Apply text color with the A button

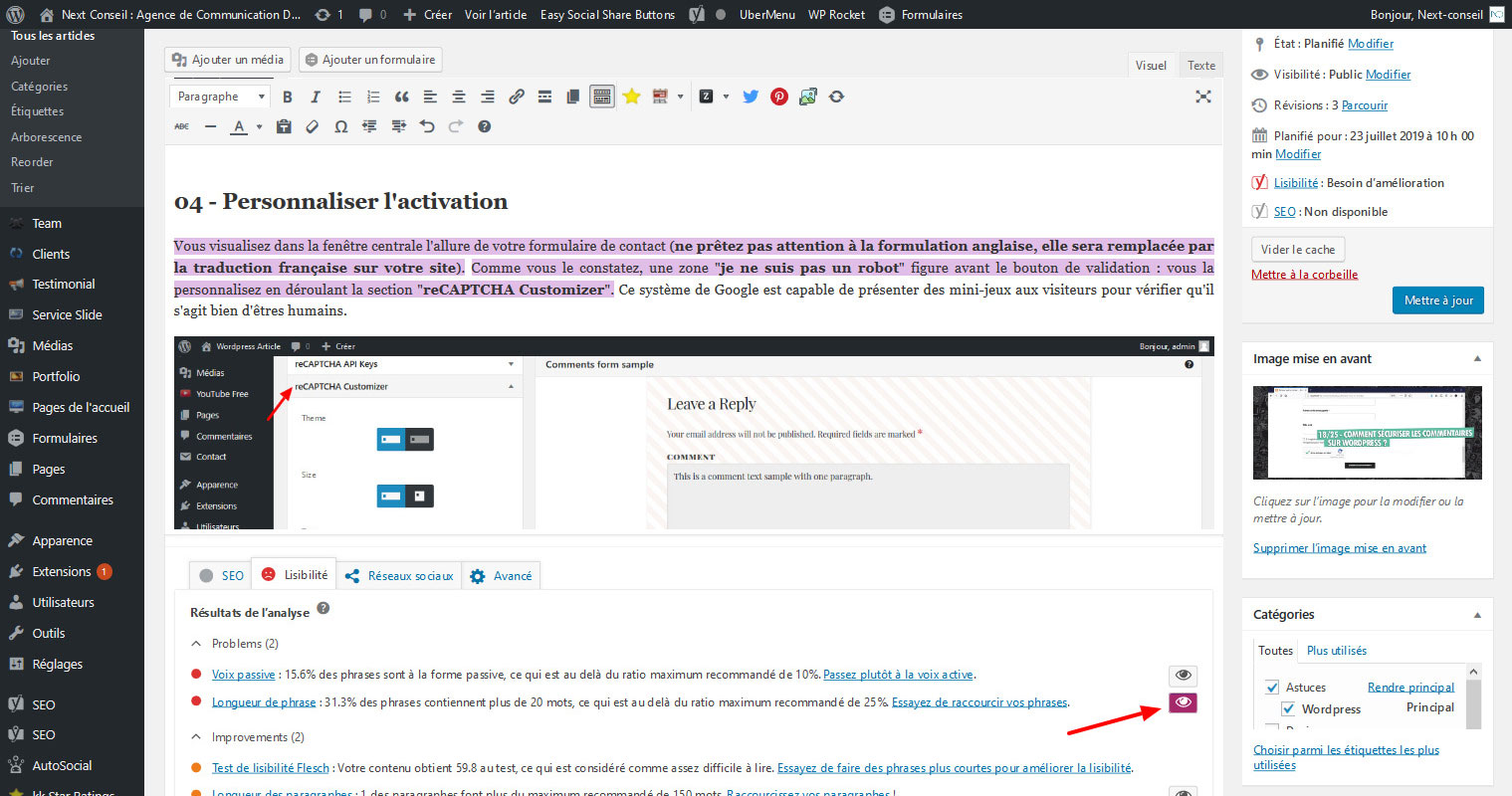[238, 126]
